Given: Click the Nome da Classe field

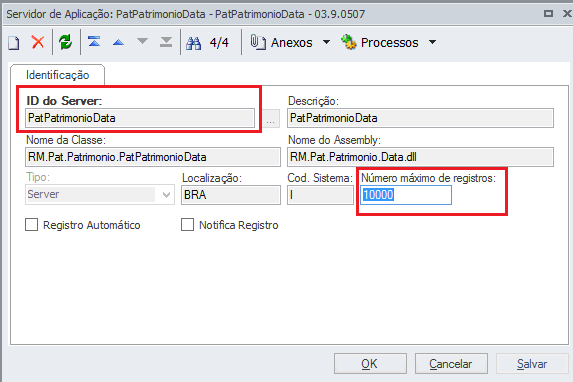Looking at the screenshot, I should pos(153,157).
